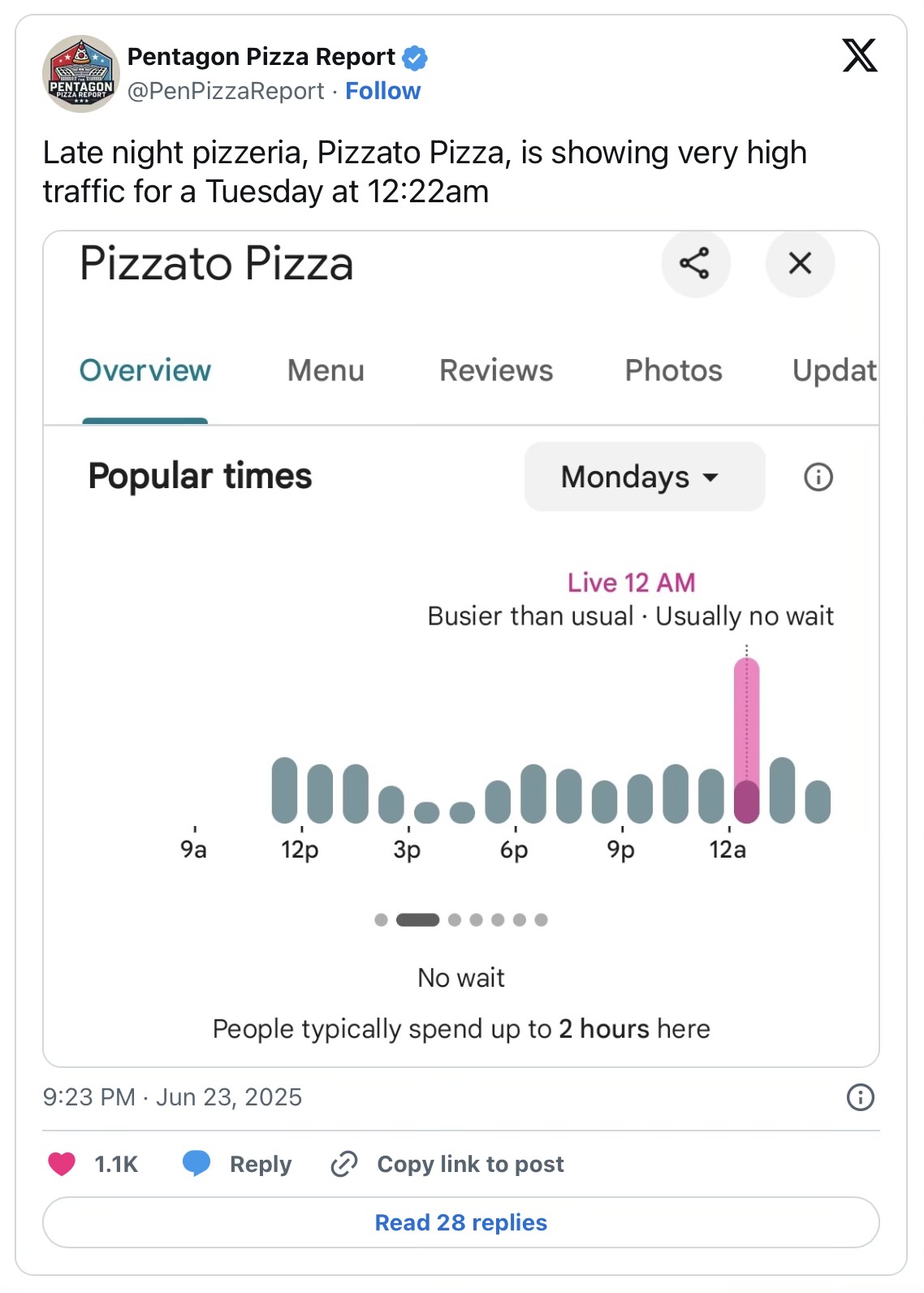The height and width of the screenshot is (1293, 924).
Task: Click the blue reply bubble icon
Action: click(x=196, y=1163)
